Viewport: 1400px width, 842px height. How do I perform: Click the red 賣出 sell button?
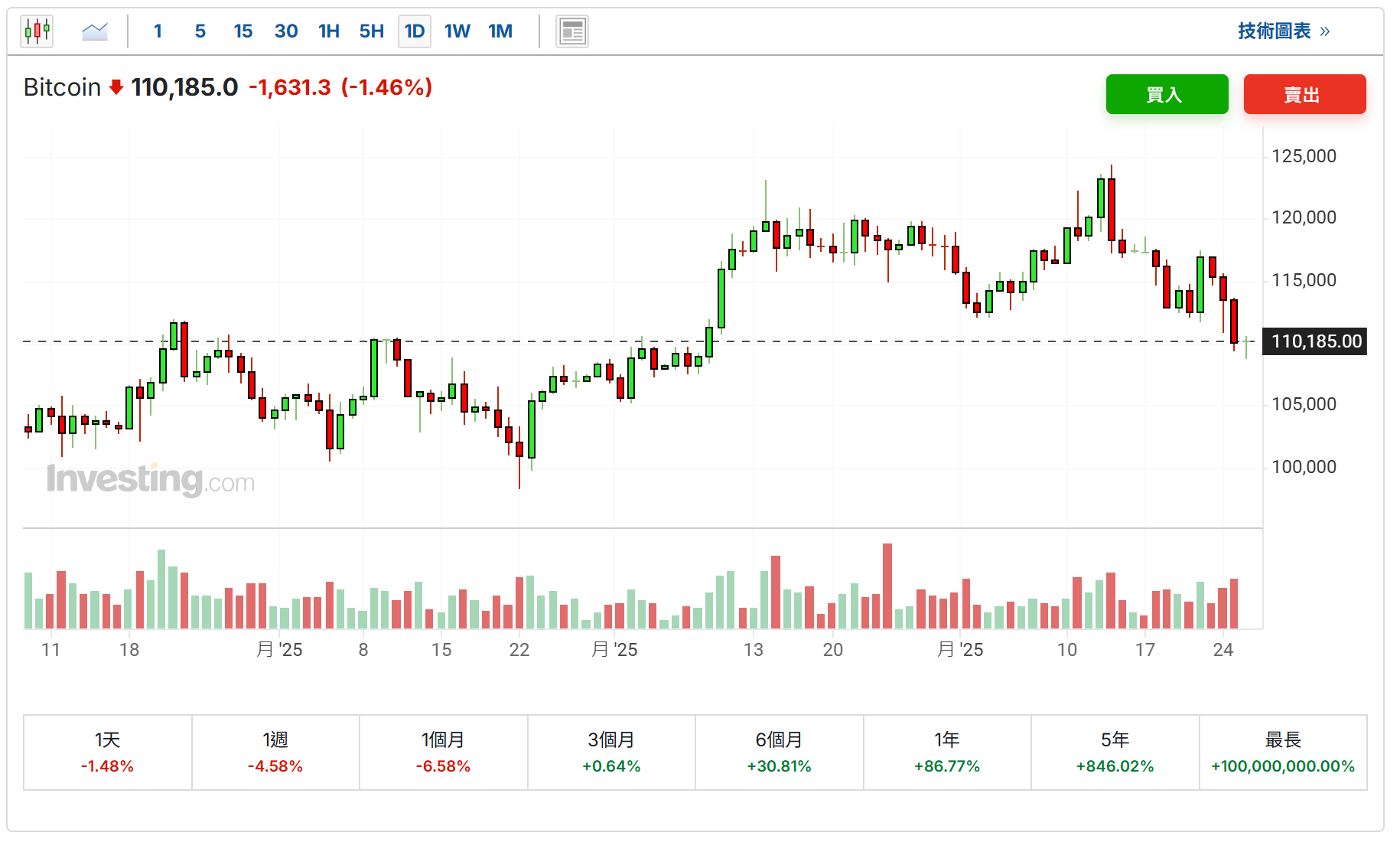pyautogui.click(x=1304, y=94)
